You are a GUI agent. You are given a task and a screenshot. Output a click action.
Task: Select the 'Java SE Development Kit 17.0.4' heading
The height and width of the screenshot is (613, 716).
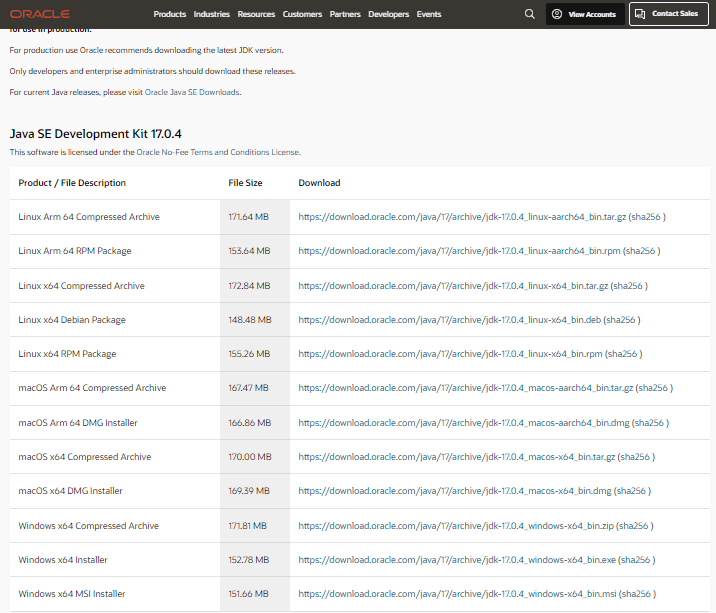point(95,134)
